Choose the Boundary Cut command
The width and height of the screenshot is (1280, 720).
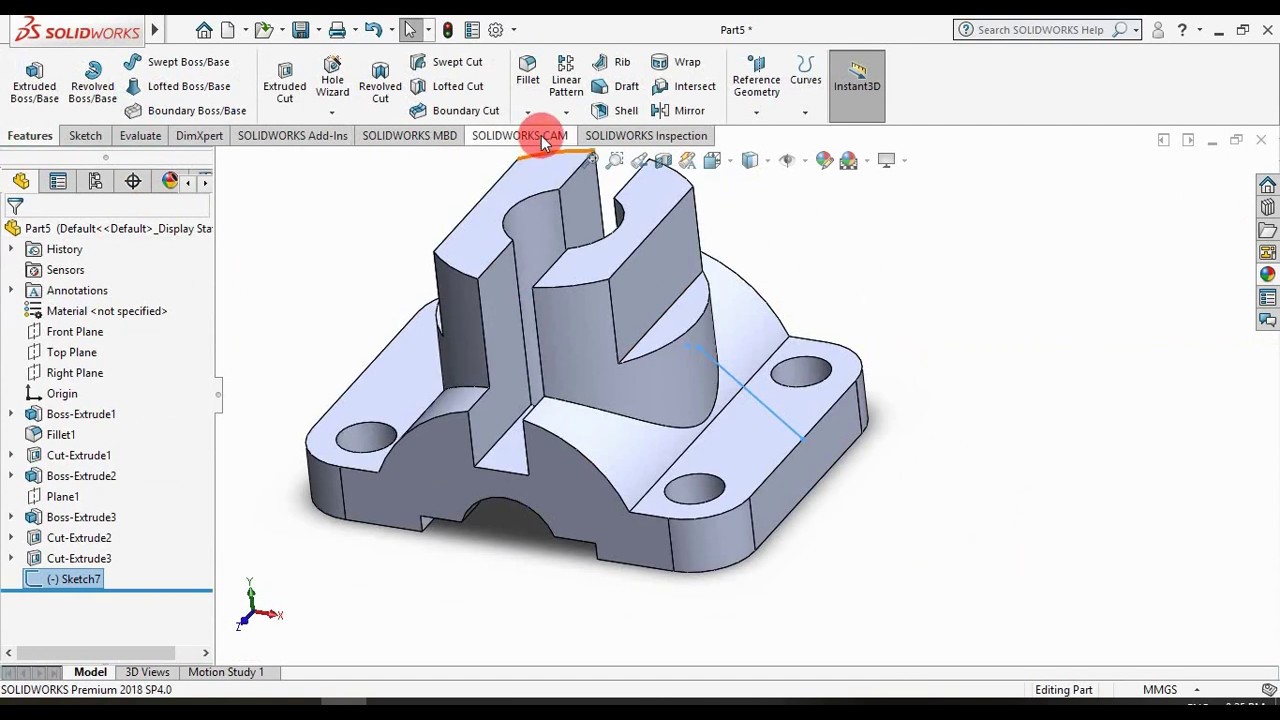pos(454,111)
